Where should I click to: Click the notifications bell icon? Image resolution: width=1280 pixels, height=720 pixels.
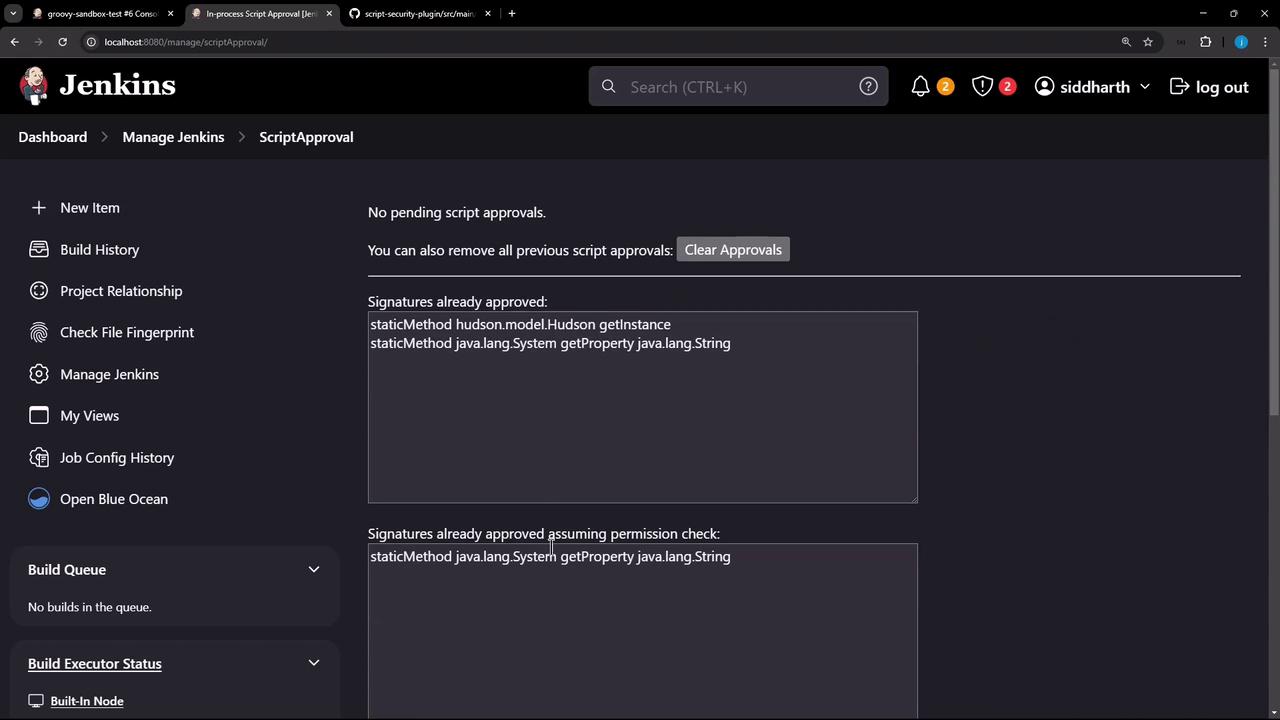921,87
